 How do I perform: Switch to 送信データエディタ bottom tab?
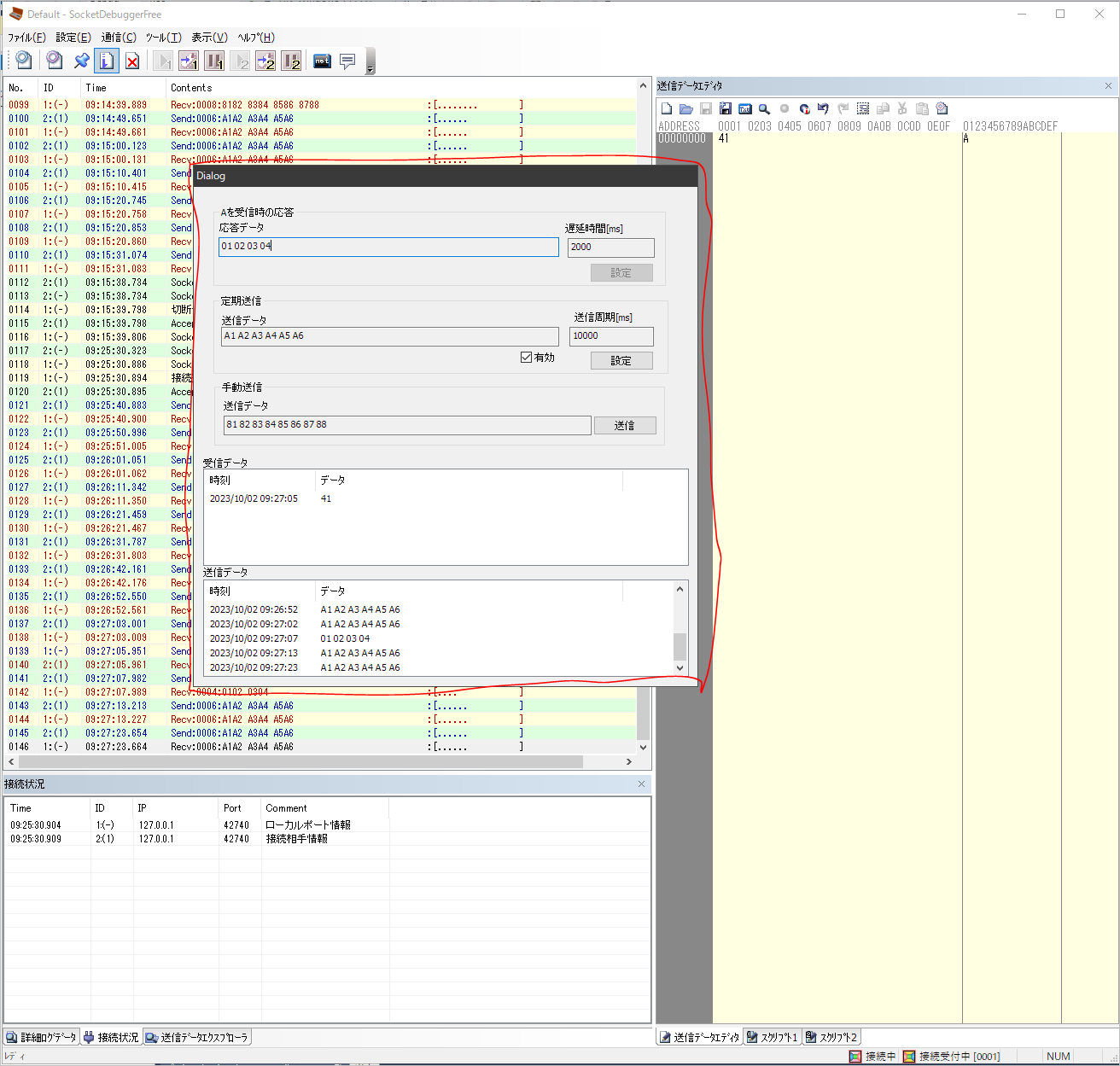[x=699, y=1037]
